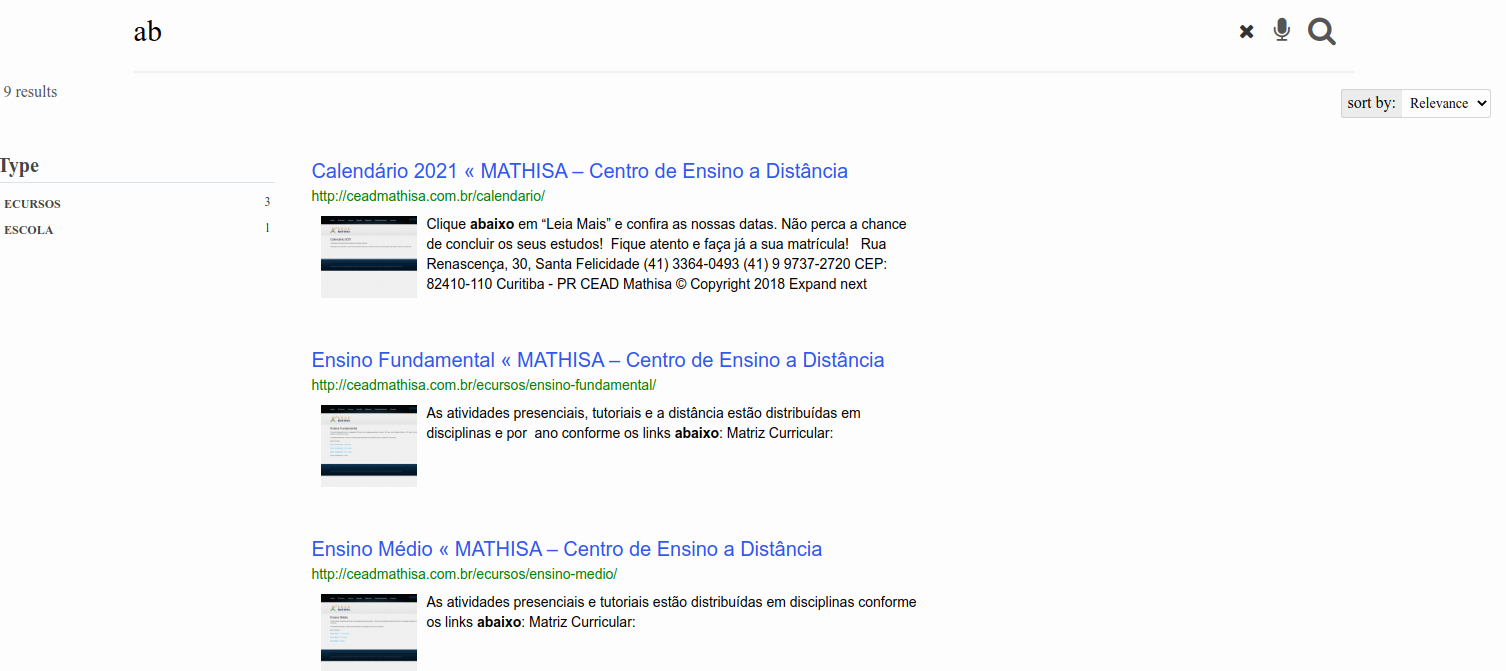
Task: Click the ecursos/ensino-fundamental/ URL link
Action: (x=483, y=385)
